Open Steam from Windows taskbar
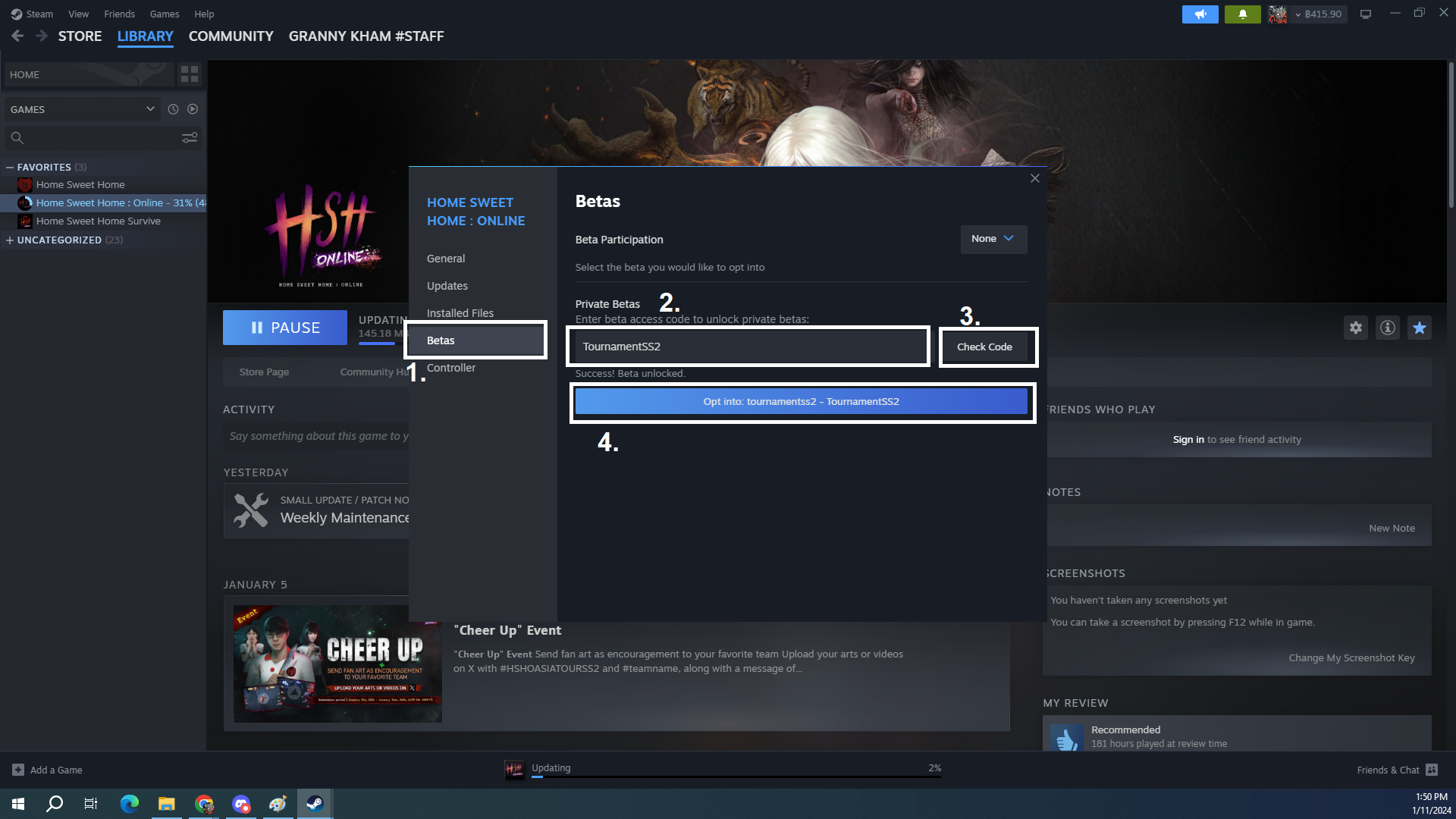 click(315, 804)
